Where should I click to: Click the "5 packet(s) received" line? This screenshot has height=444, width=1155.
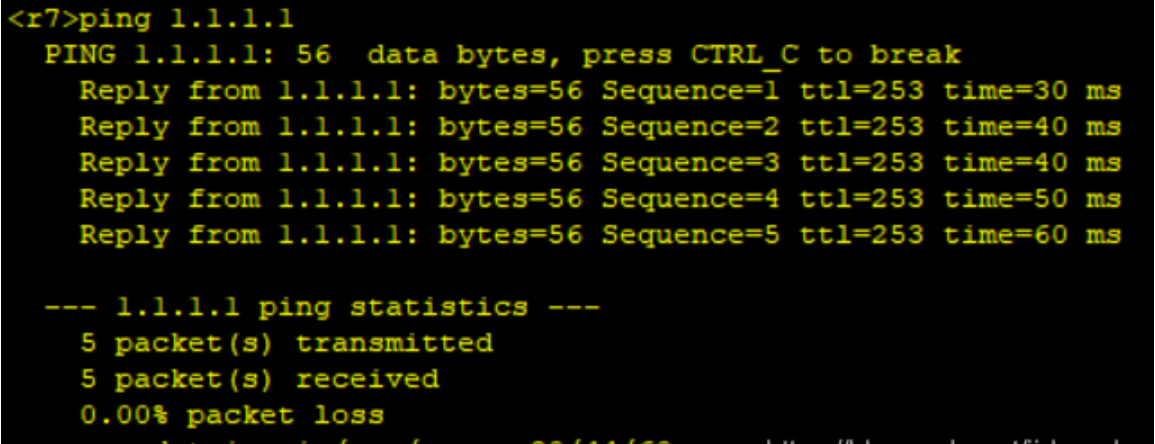click(x=260, y=379)
